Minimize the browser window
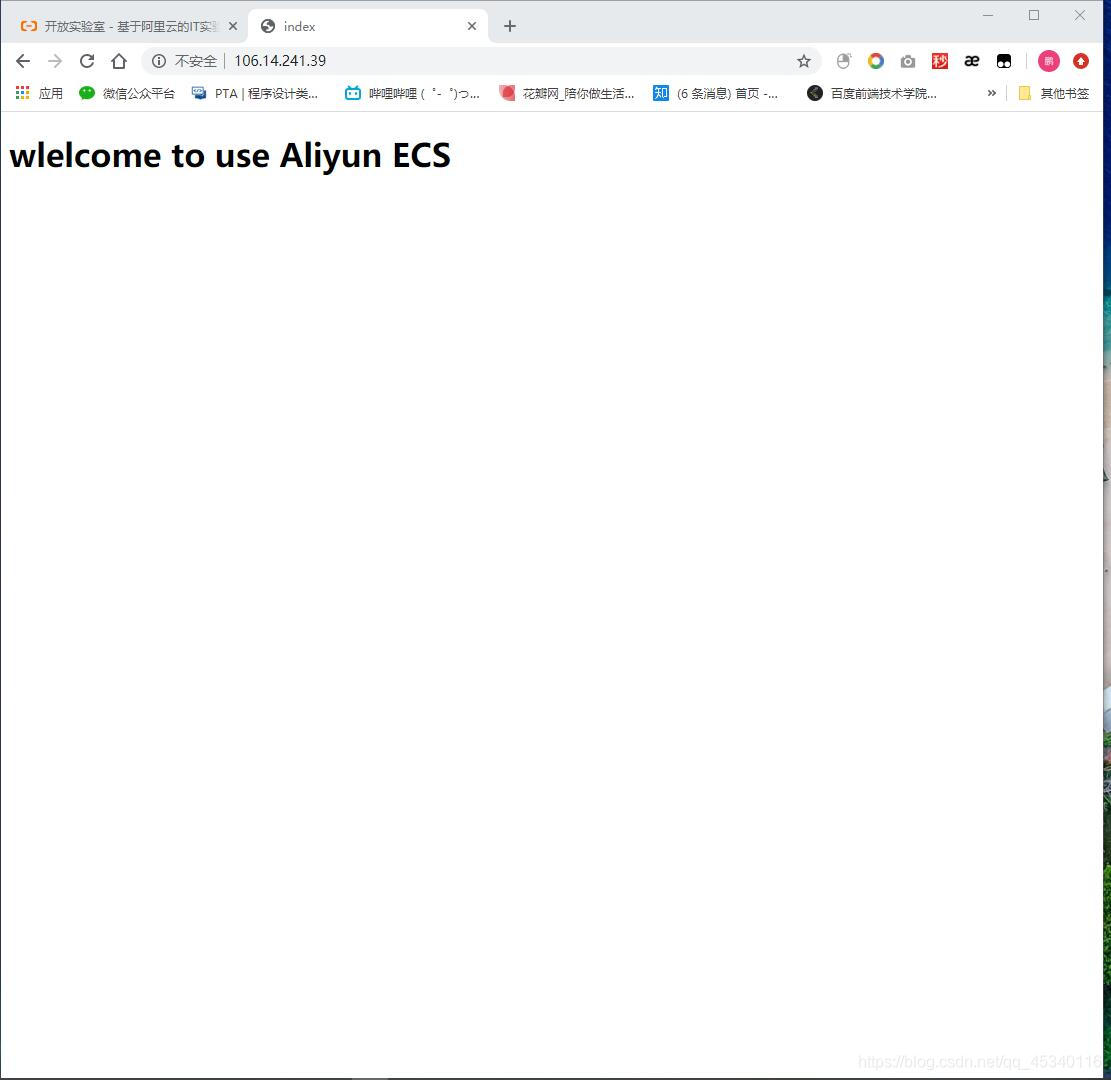Image resolution: width=1111 pixels, height=1080 pixels. 988,15
